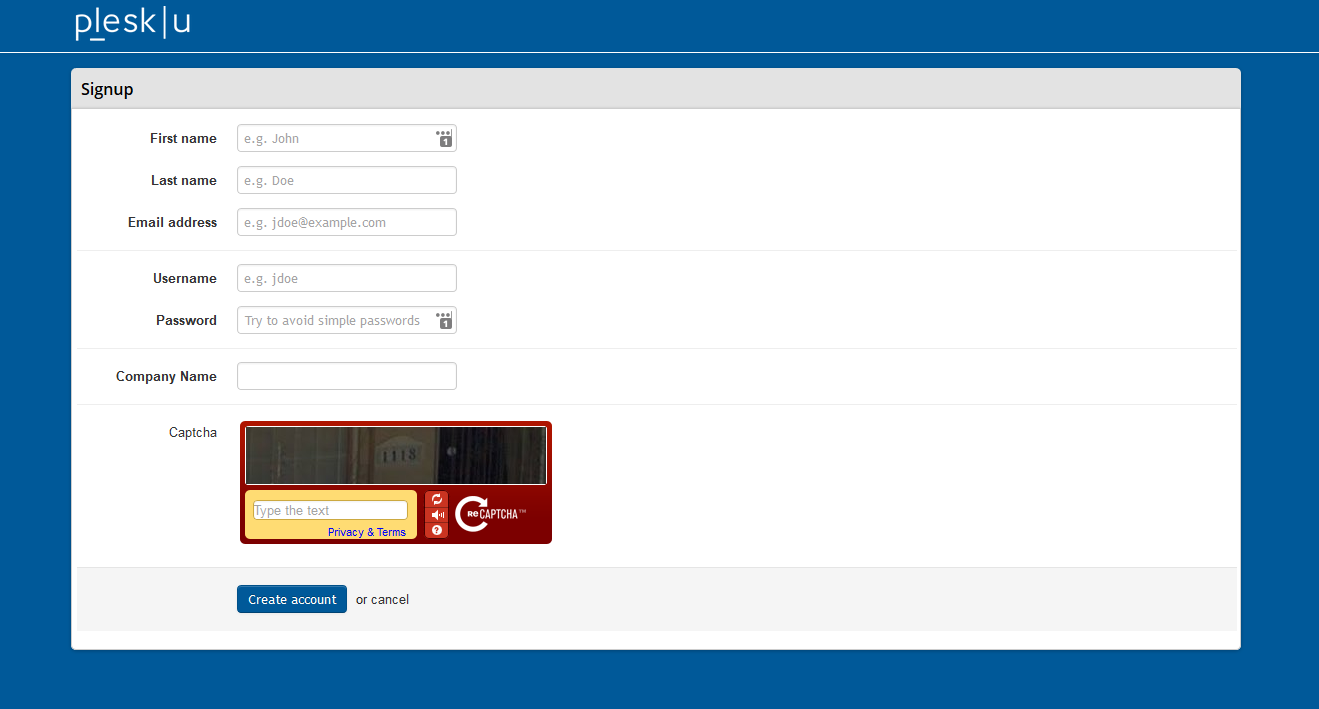Open Privacy & Terms link
This screenshot has height=709, width=1319.
[367, 532]
